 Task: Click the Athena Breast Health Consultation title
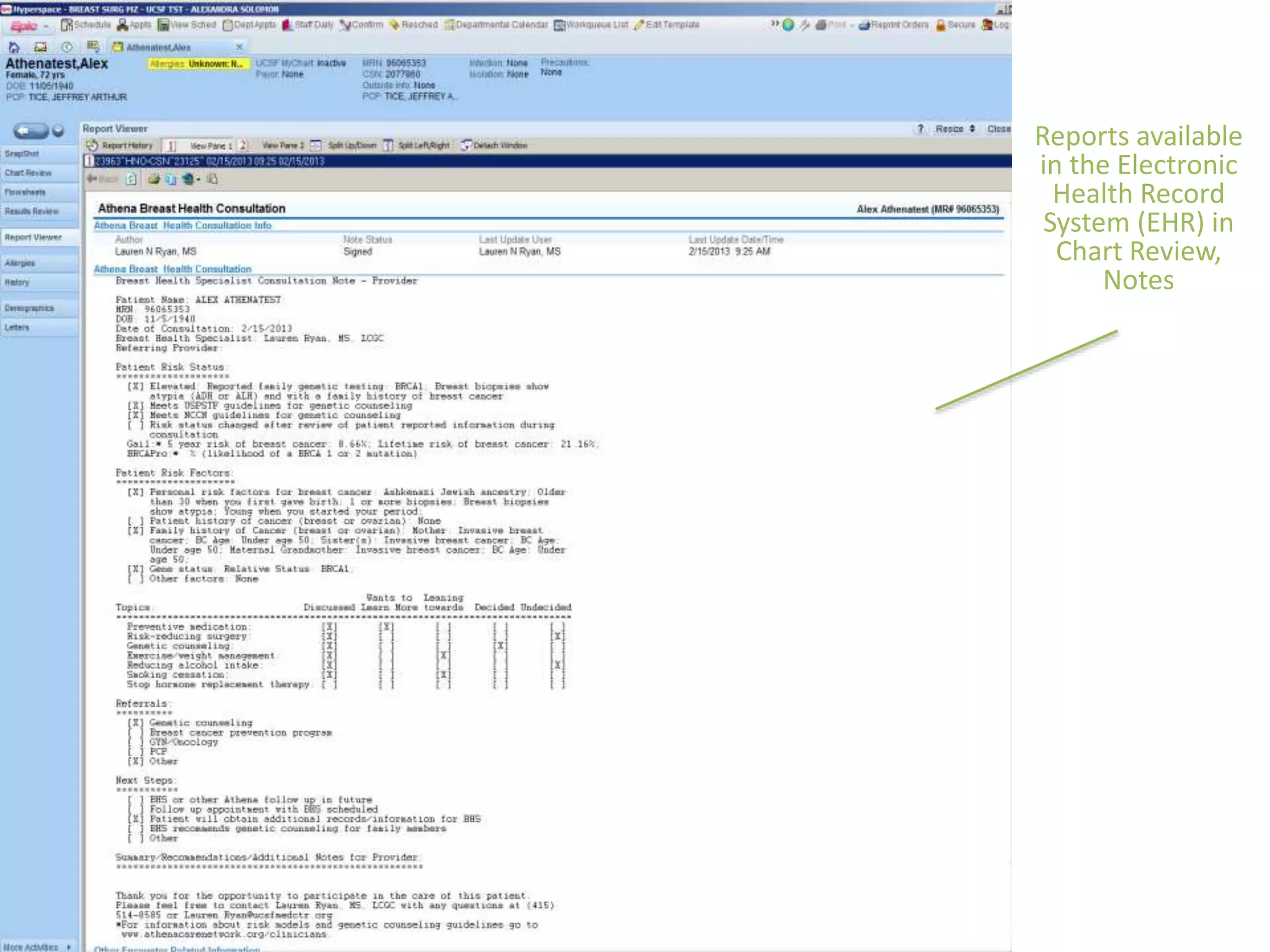point(192,209)
